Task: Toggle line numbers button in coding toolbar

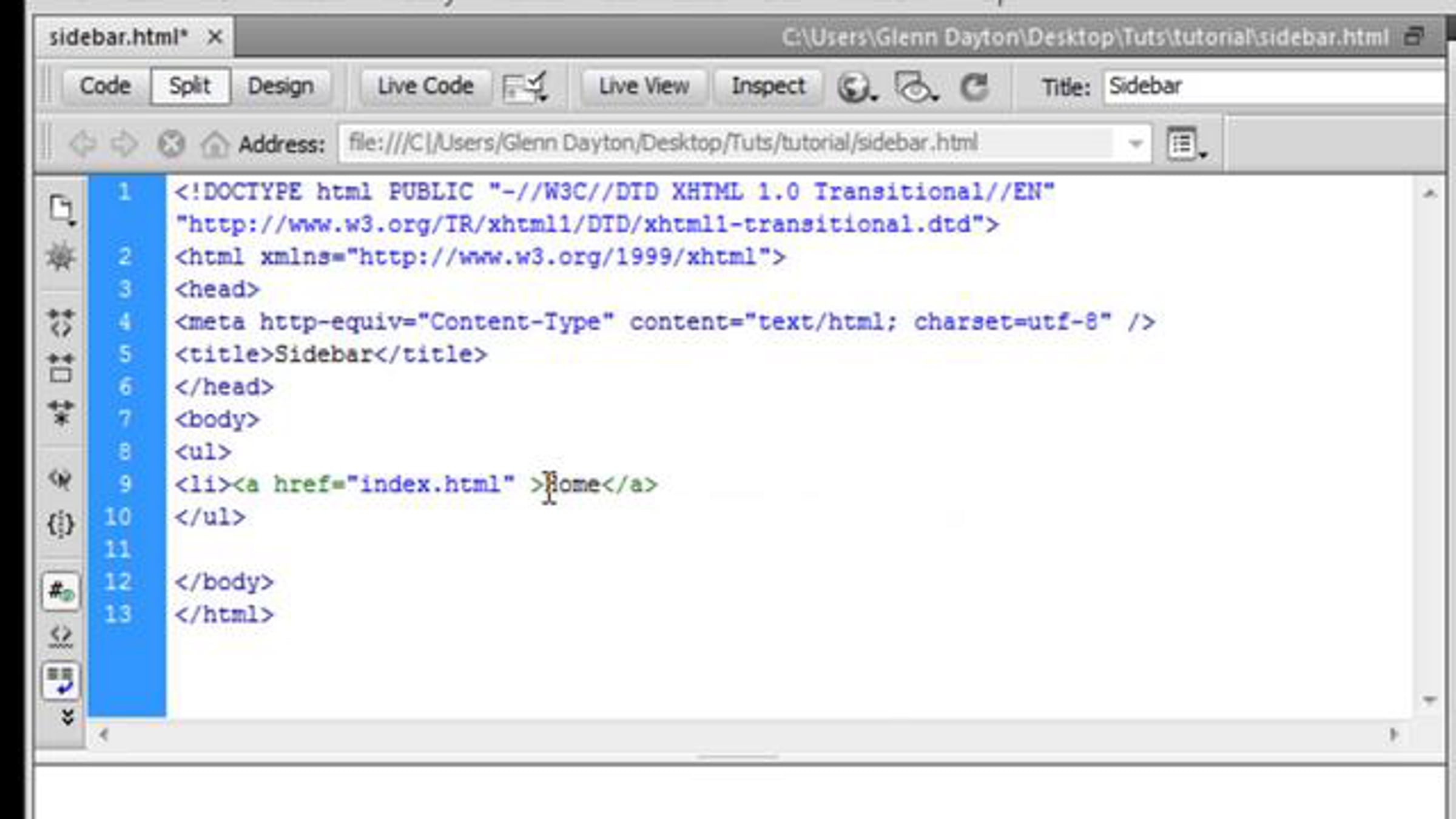Action: pos(61,591)
